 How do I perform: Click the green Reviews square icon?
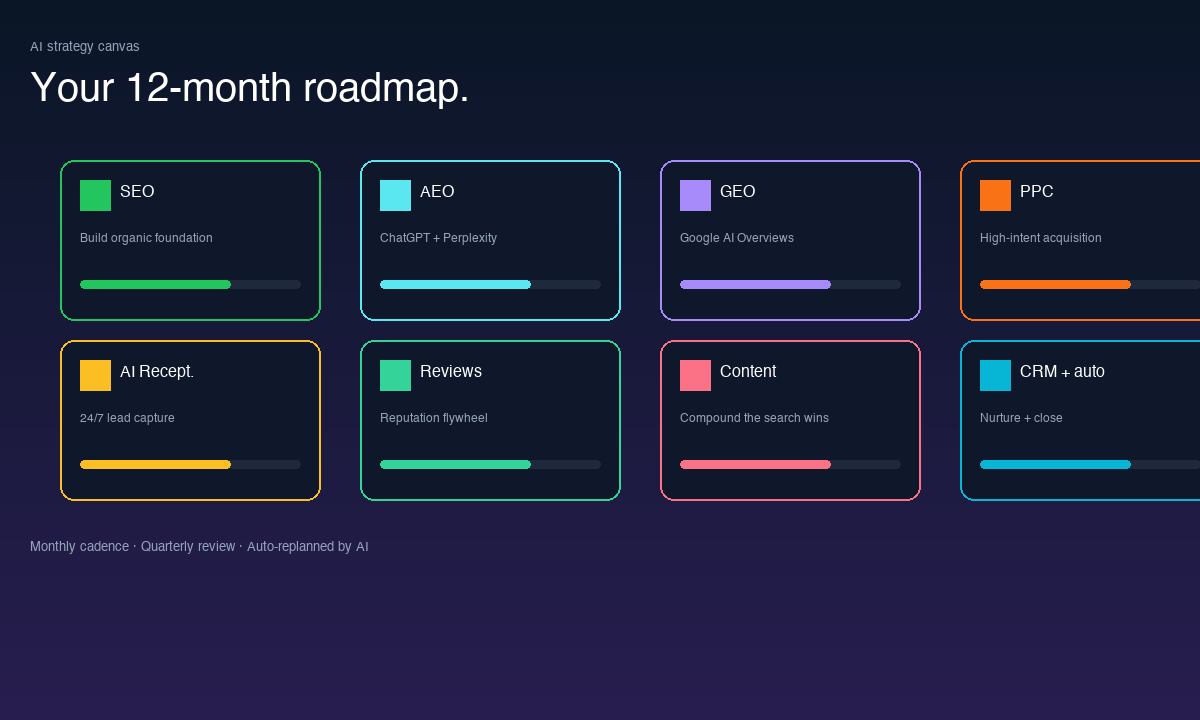point(395,375)
